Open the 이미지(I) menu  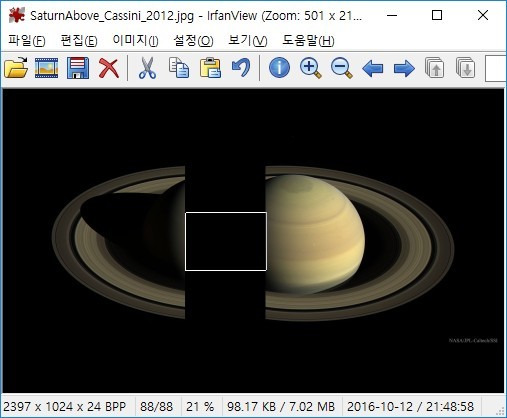[135, 41]
